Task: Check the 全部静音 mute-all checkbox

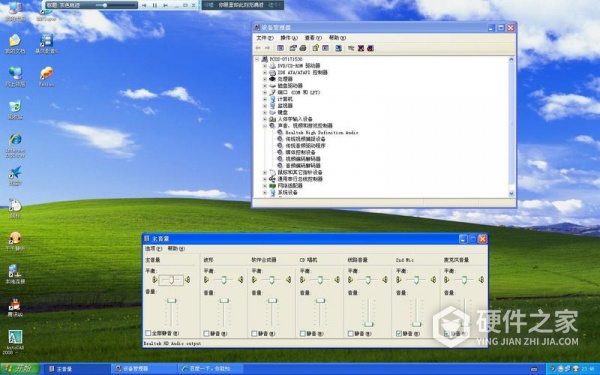Action: point(148,333)
